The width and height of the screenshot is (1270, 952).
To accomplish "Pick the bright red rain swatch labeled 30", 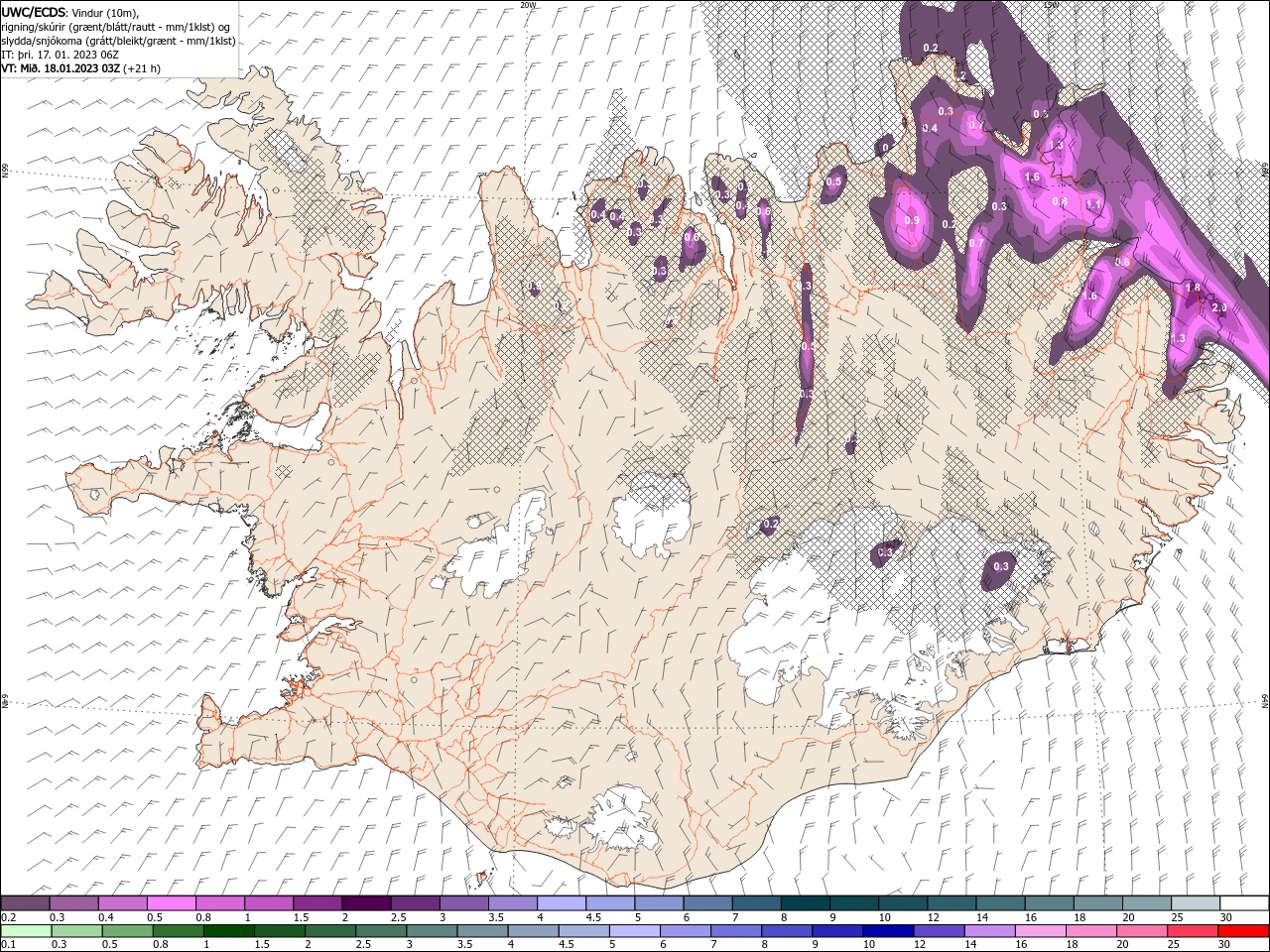I will pos(1244,931).
